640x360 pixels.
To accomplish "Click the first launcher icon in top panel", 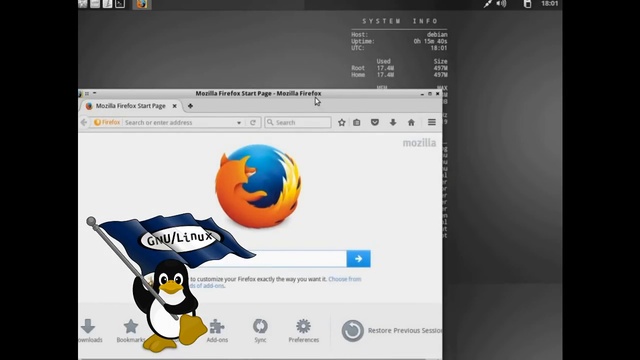I will (x=83, y=4).
